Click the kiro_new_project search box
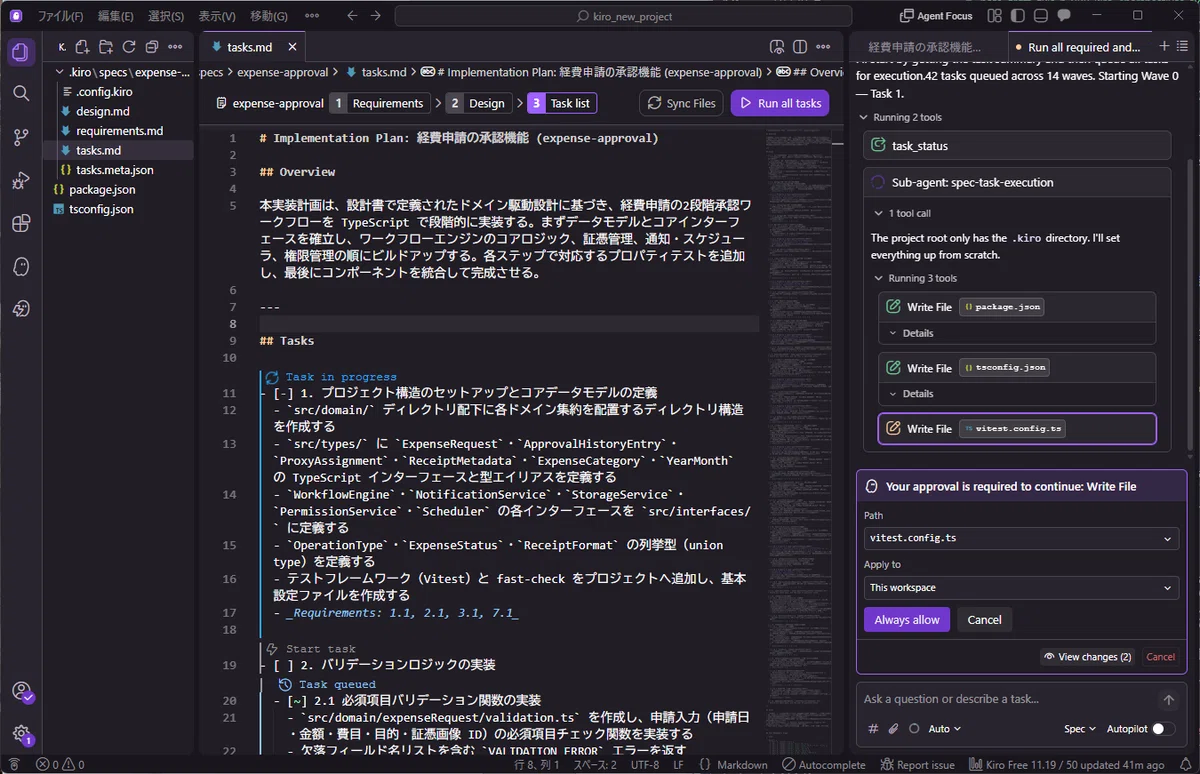Screen dimensions: 1200x774 pyautogui.click(x=624, y=16)
